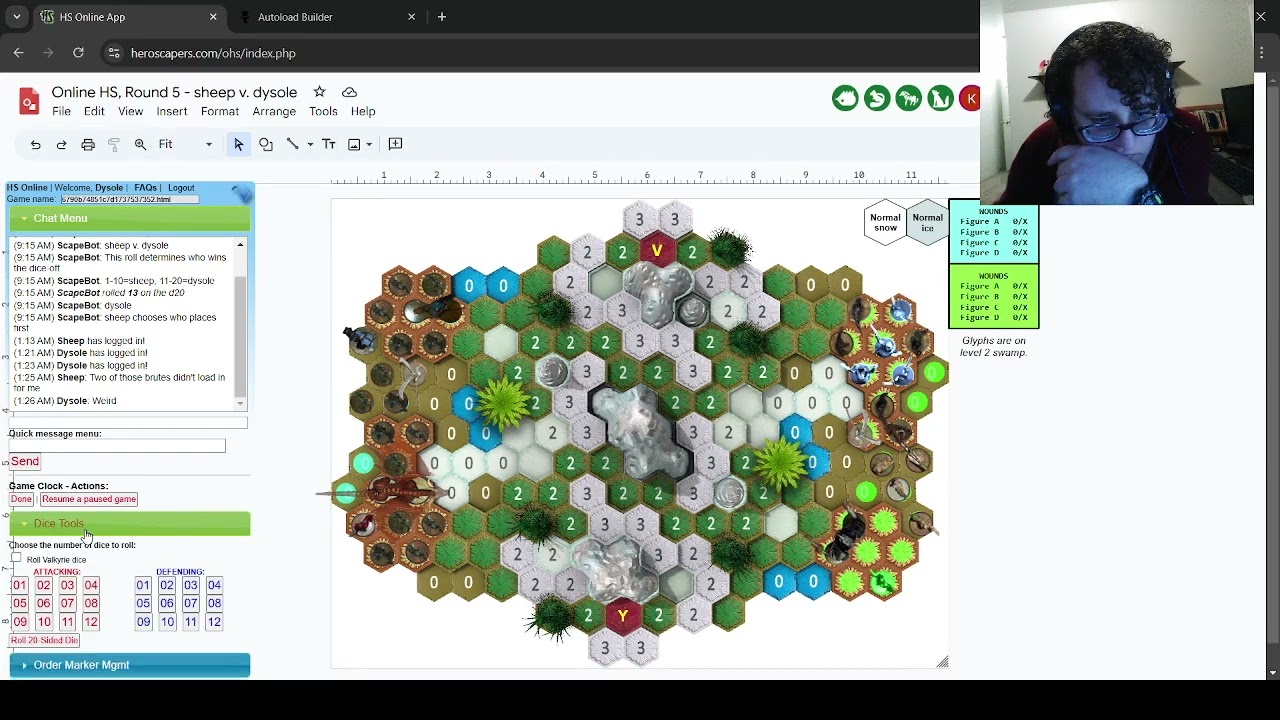The width and height of the screenshot is (1280, 720).
Task: Open the Shape tool
Action: coord(266,144)
